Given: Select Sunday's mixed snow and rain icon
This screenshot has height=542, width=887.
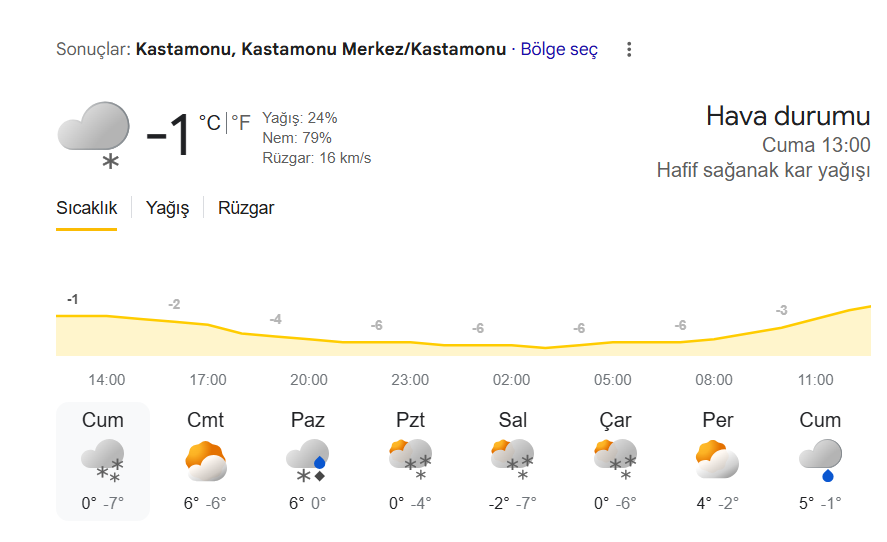Looking at the screenshot, I should point(308,461).
